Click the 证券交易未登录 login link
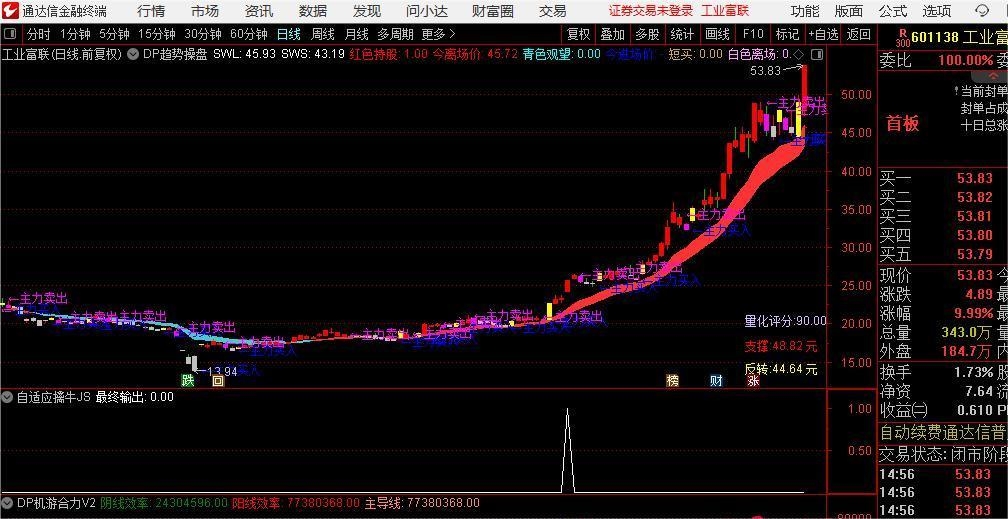The image size is (1008, 519). (651, 11)
